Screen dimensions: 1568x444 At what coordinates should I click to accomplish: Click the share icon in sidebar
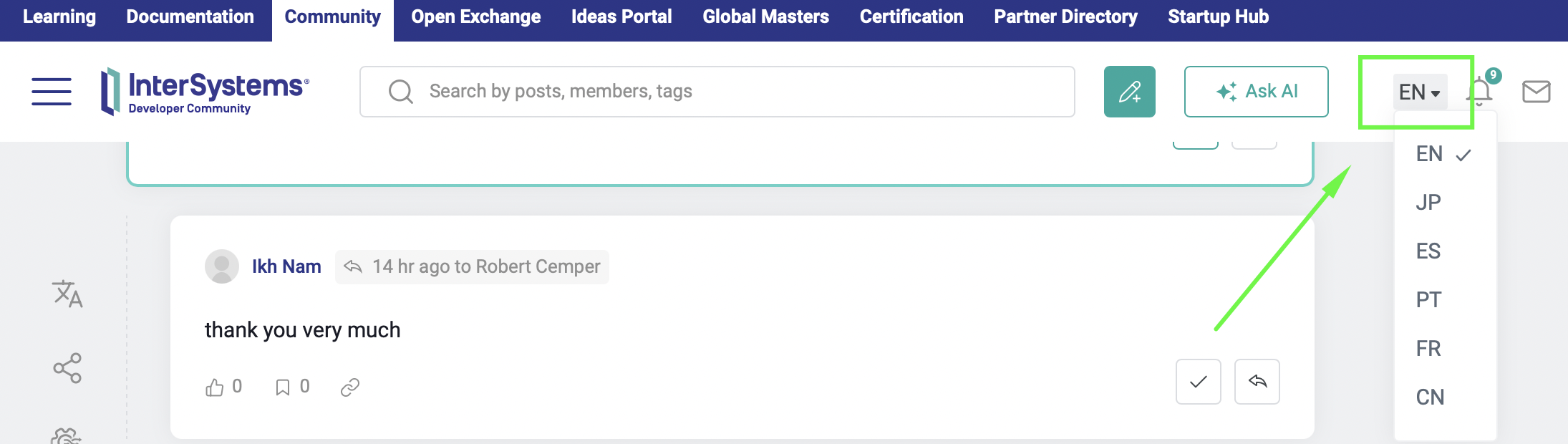[67, 368]
